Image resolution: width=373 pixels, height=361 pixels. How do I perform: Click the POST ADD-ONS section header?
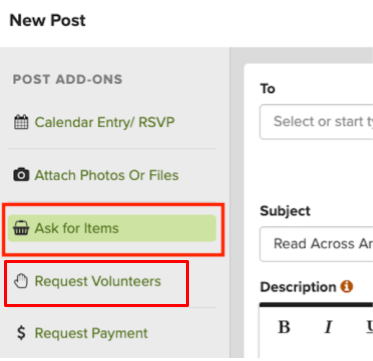click(x=68, y=79)
